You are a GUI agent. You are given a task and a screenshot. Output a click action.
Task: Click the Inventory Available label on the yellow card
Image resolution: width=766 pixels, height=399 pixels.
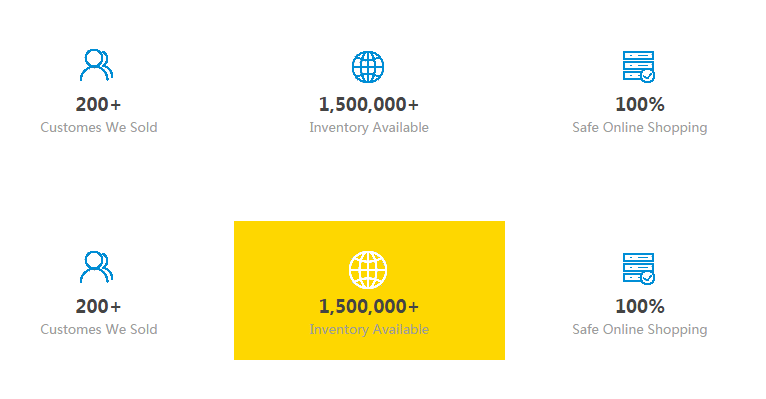[369, 330]
